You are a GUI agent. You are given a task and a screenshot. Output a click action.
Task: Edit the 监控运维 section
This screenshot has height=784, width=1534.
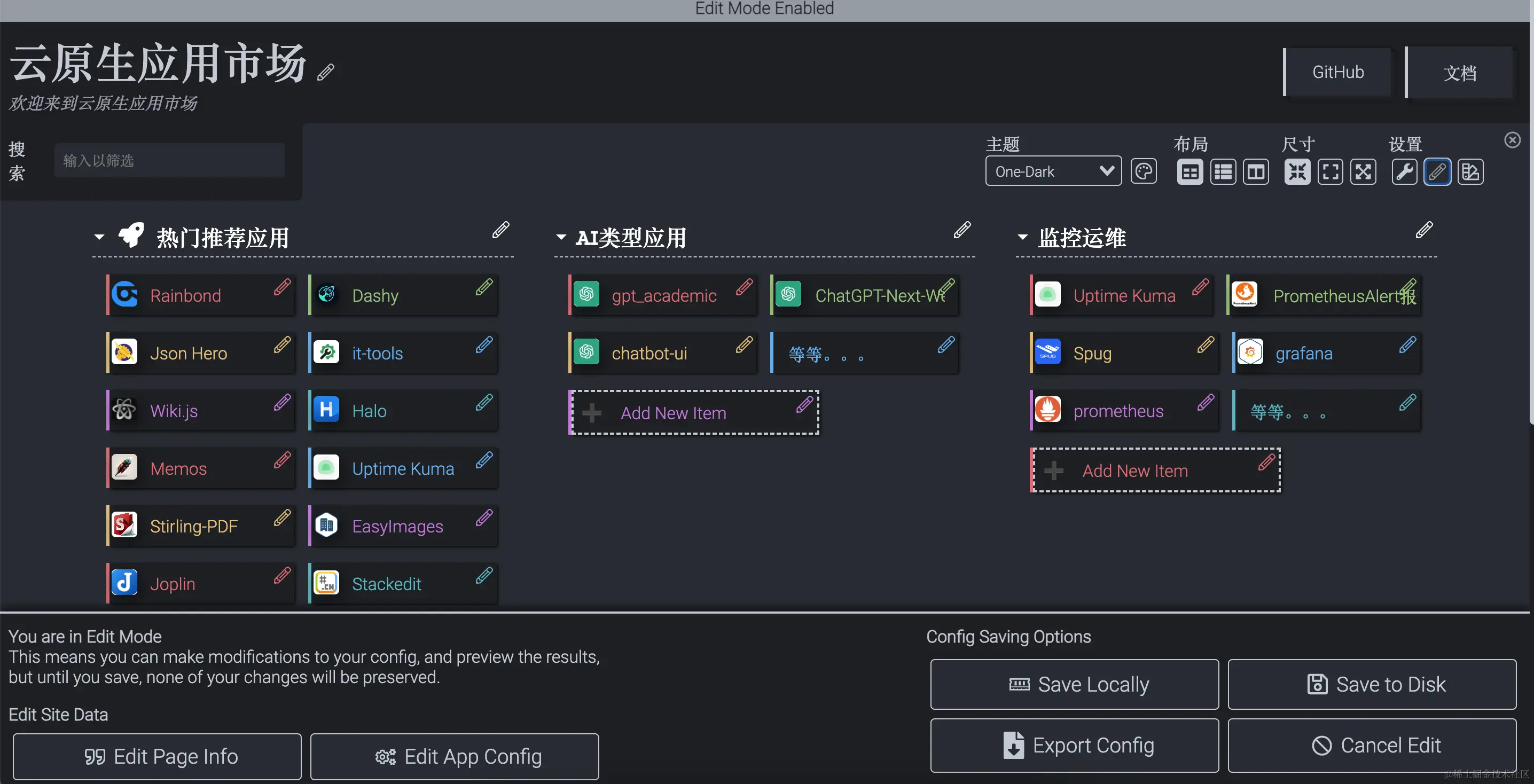pos(1425,230)
